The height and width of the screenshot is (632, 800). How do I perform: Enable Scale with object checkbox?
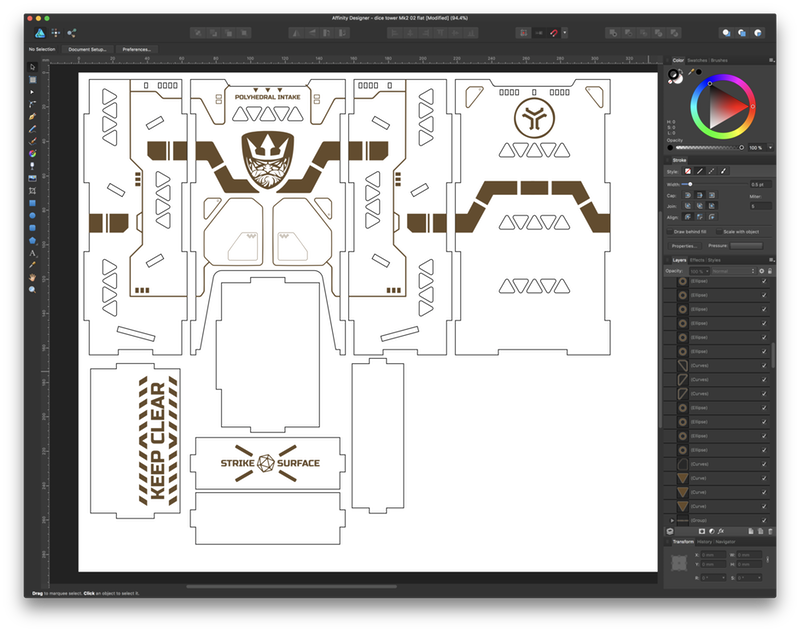tap(719, 232)
